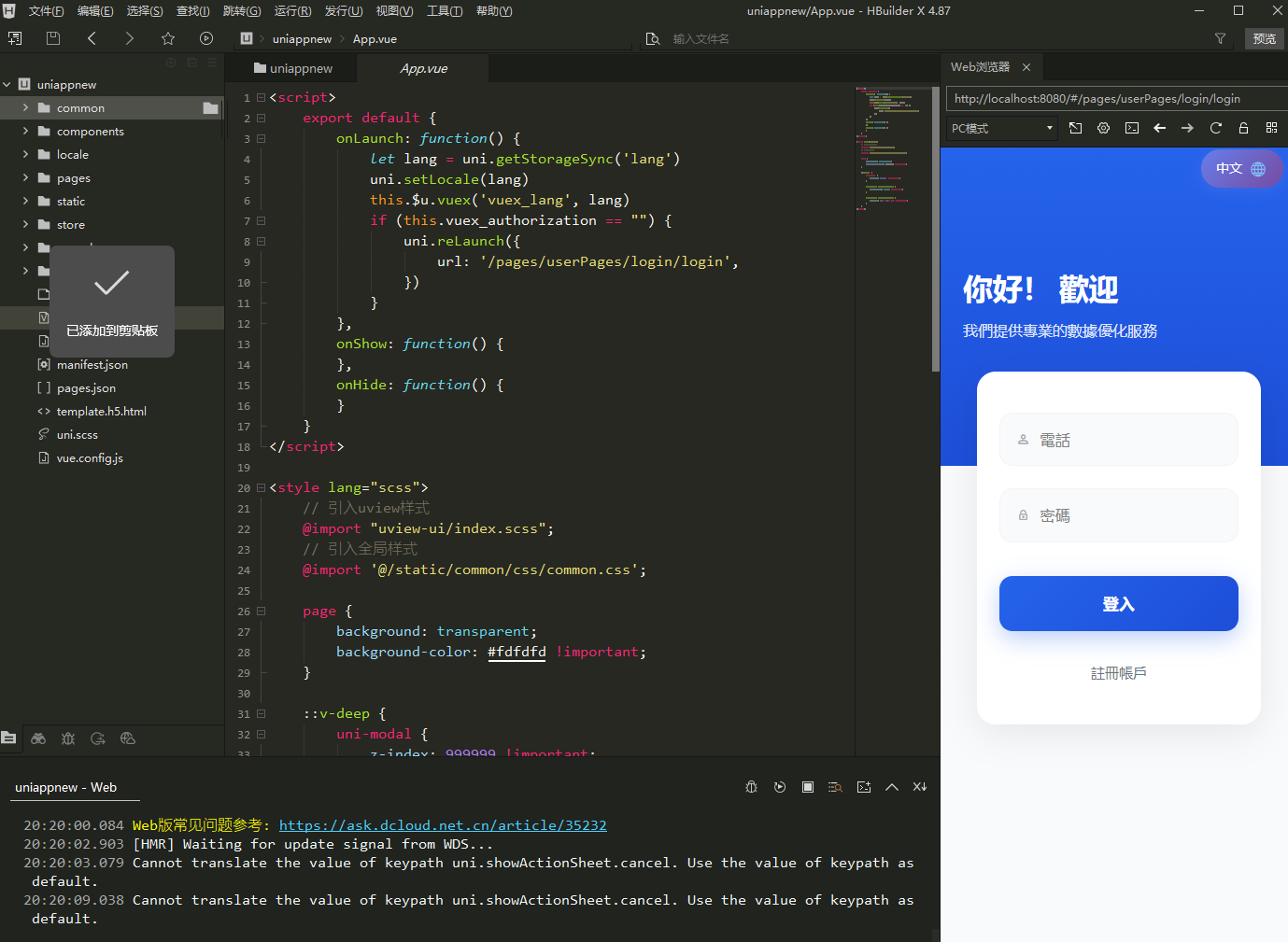
Task: Select manifest.json in project tree
Action: point(92,365)
